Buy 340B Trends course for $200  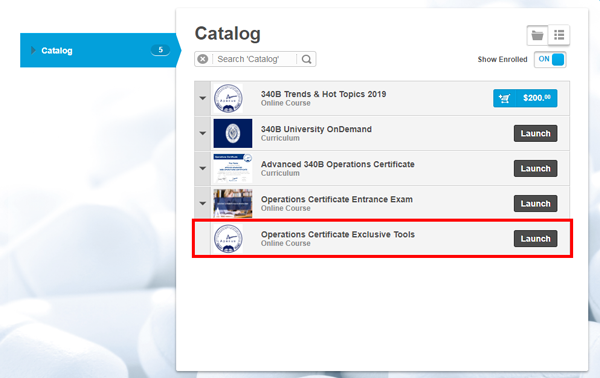[525, 98]
